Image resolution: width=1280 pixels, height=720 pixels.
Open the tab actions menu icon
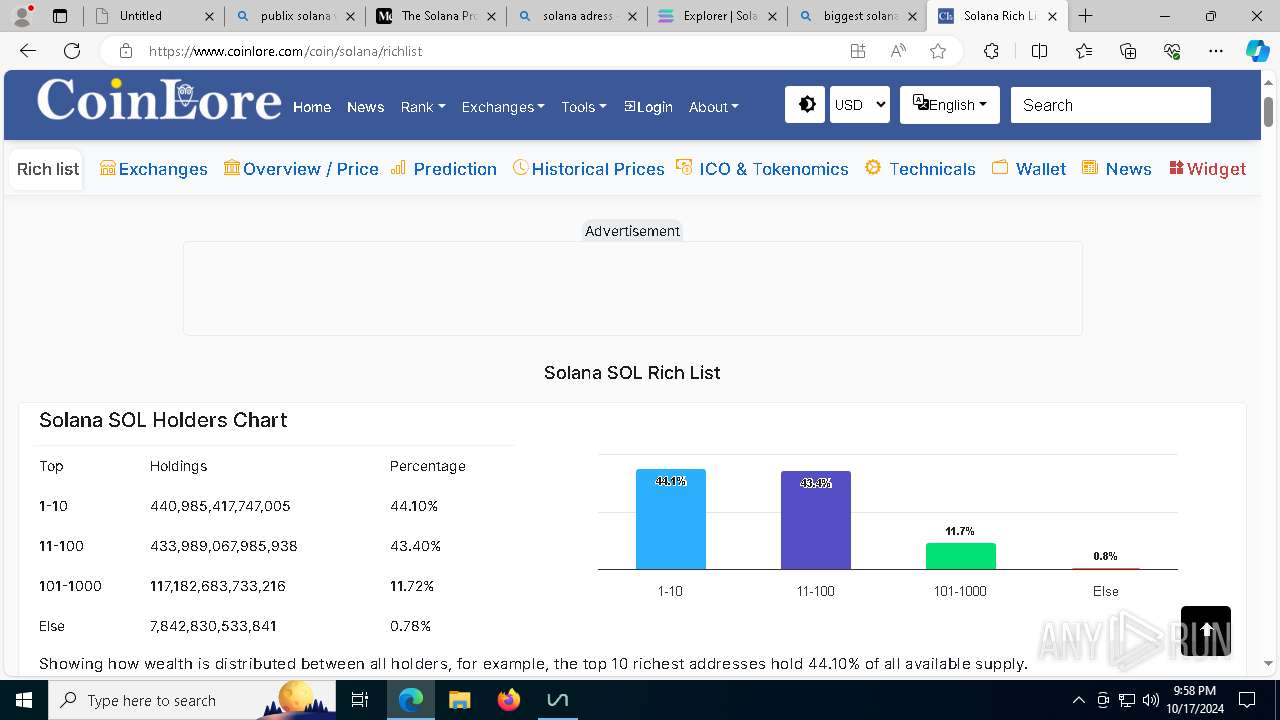coord(60,16)
